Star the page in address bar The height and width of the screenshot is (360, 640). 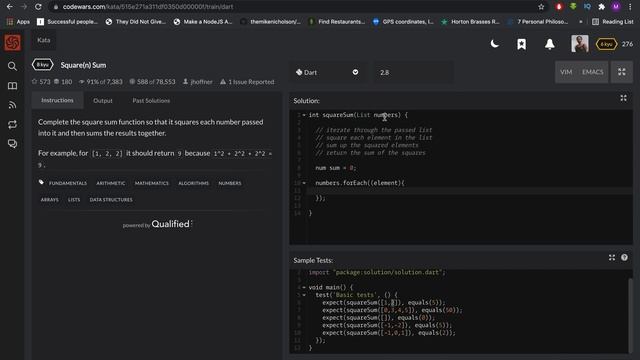(x=541, y=7)
